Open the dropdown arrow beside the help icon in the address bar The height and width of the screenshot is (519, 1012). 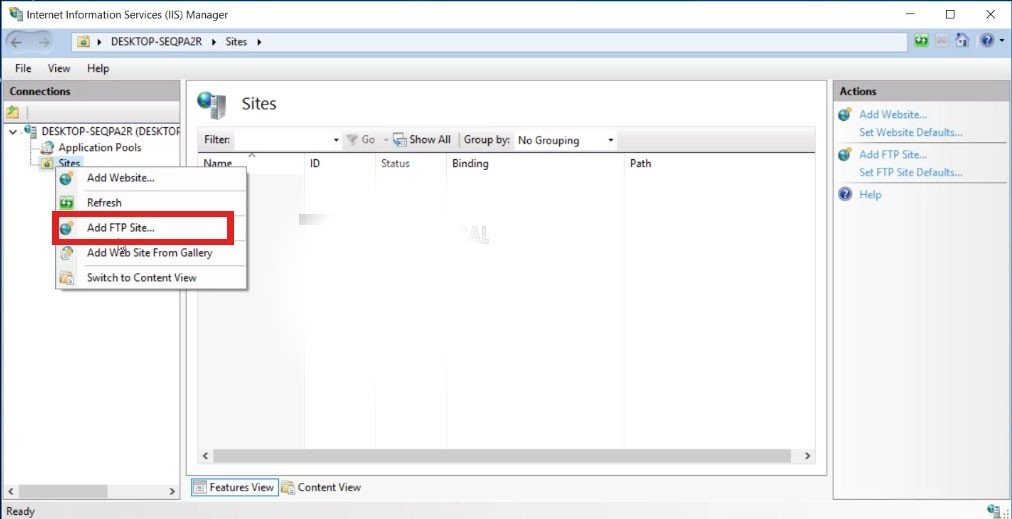coord(1002,41)
